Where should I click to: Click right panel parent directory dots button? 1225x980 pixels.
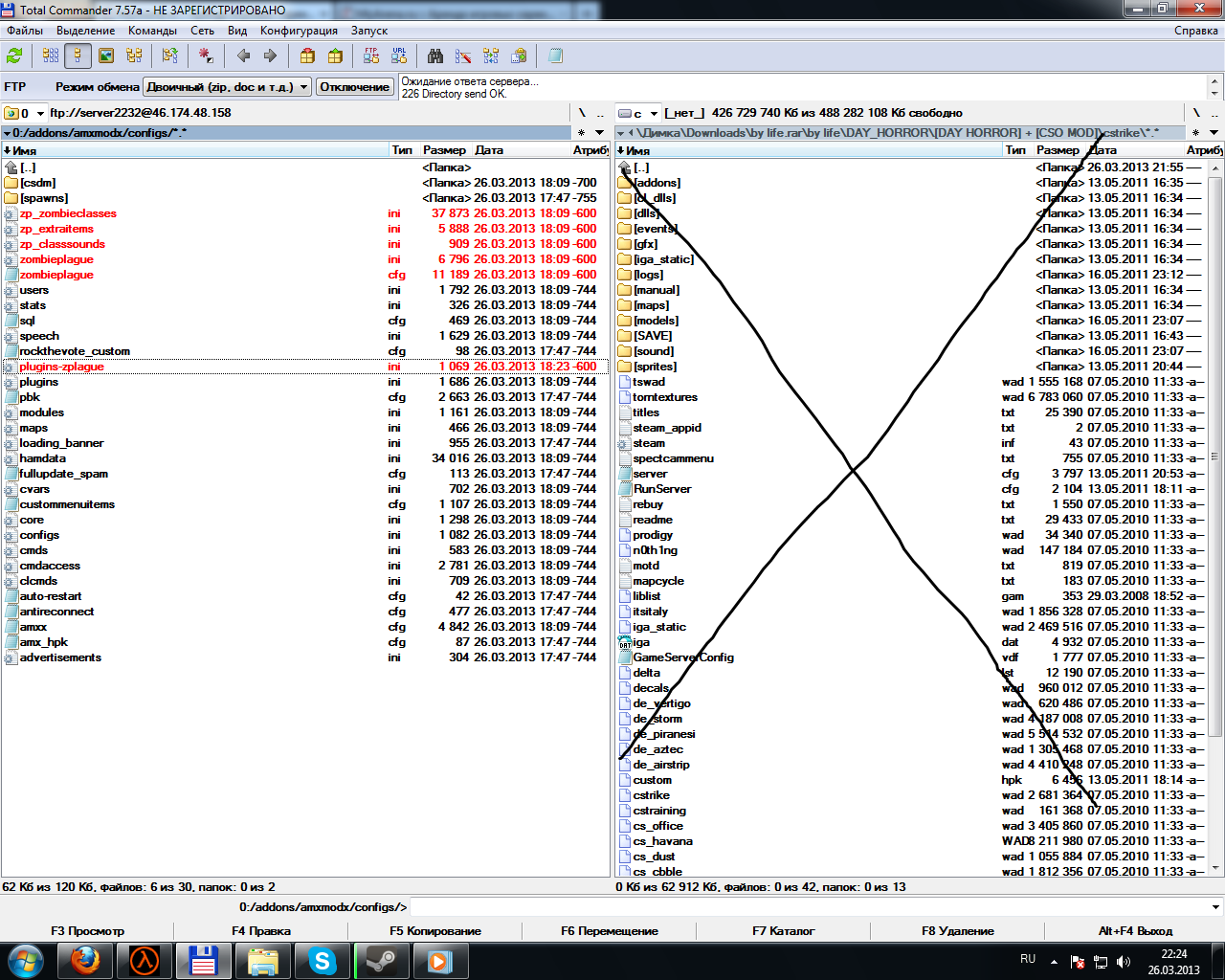point(1214,113)
